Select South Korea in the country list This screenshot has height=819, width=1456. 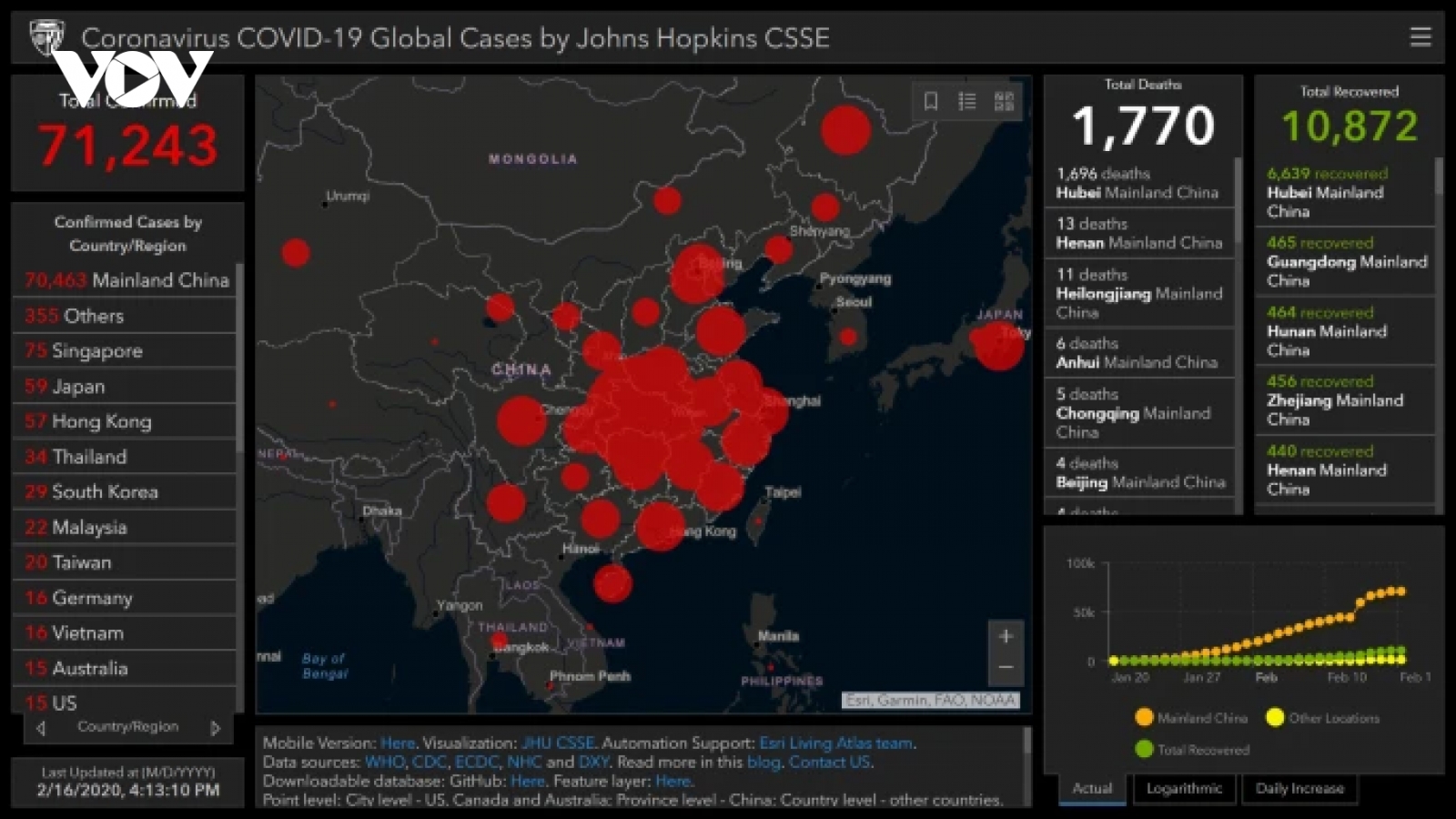click(125, 491)
